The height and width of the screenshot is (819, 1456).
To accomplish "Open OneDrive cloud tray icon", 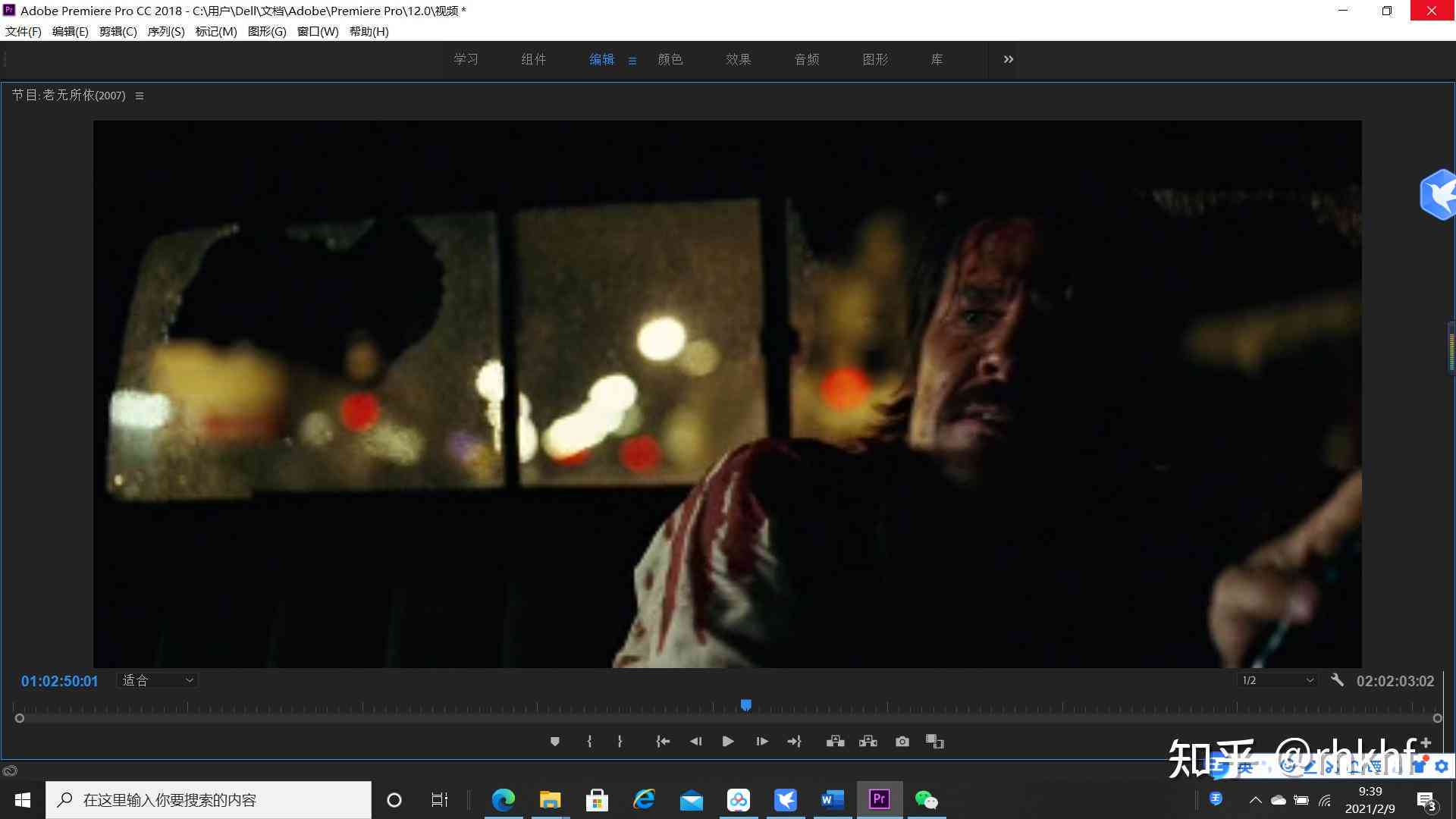I will click(x=1279, y=800).
